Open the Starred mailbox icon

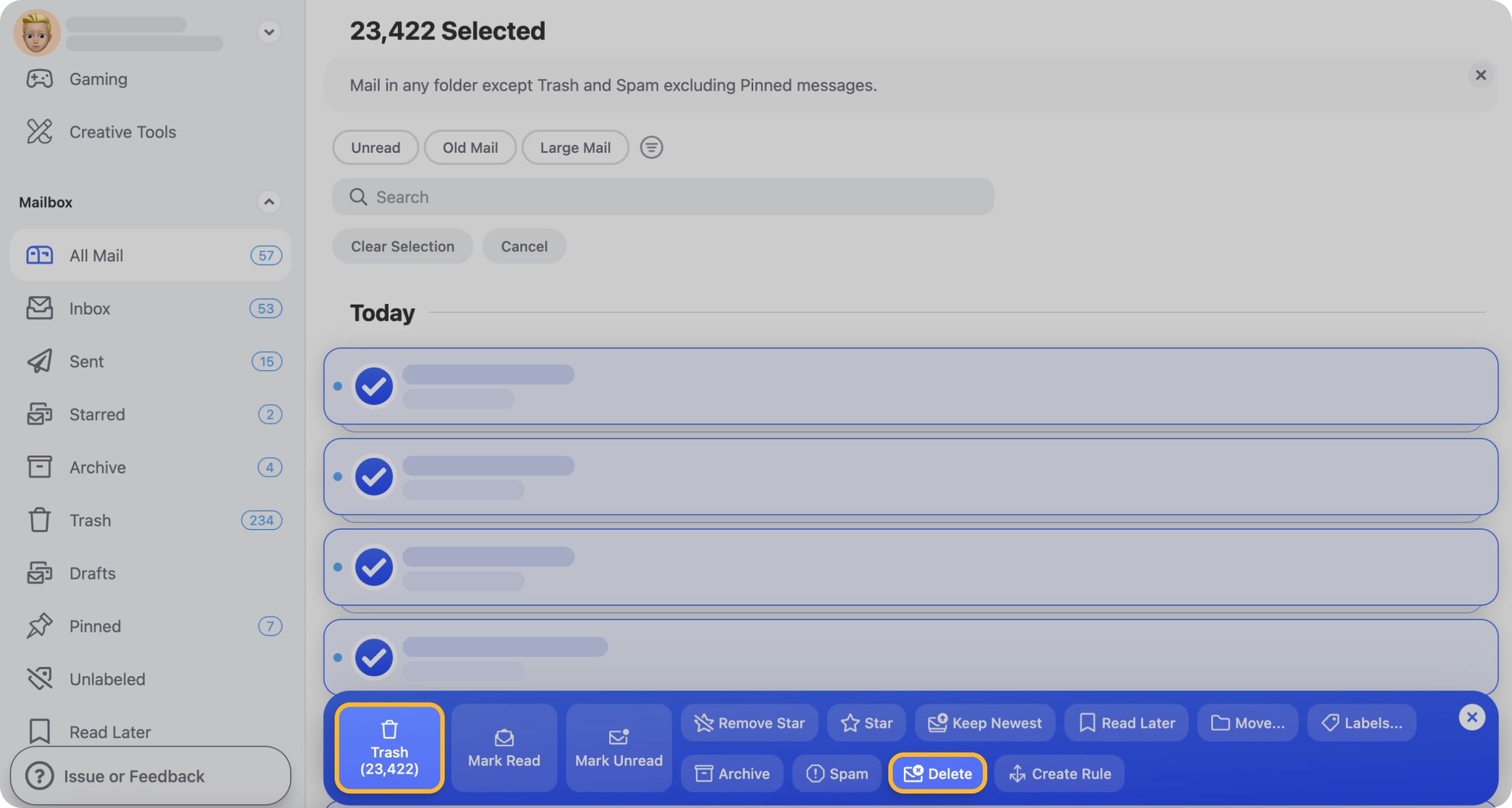tap(39, 414)
